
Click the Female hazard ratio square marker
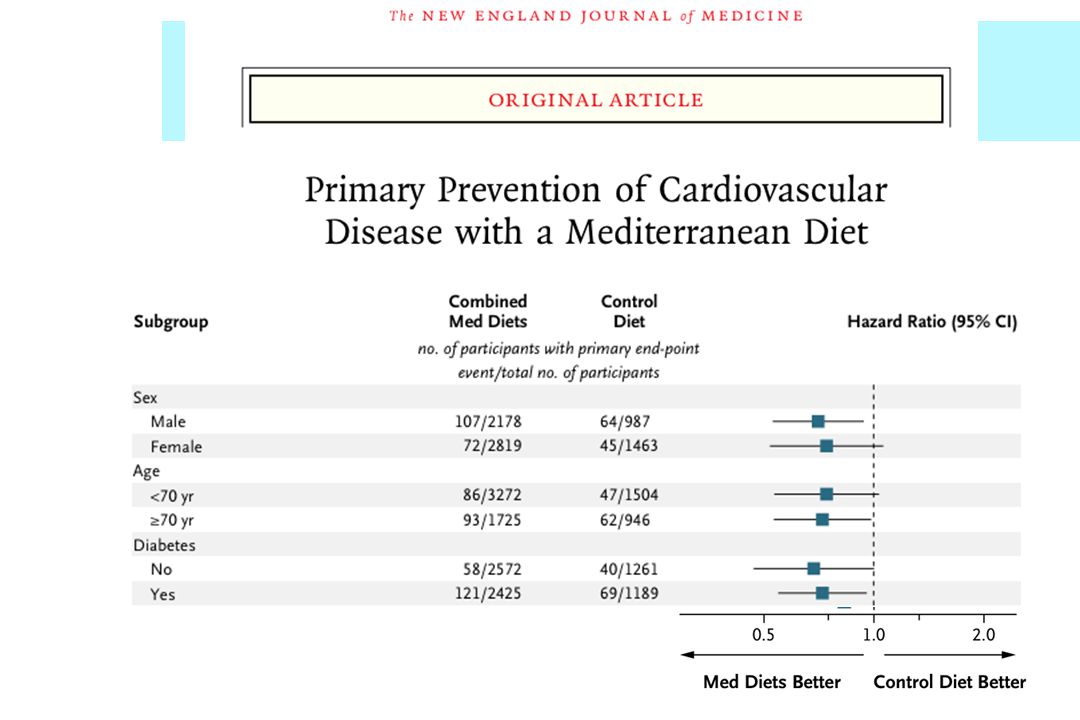pos(827,446)
